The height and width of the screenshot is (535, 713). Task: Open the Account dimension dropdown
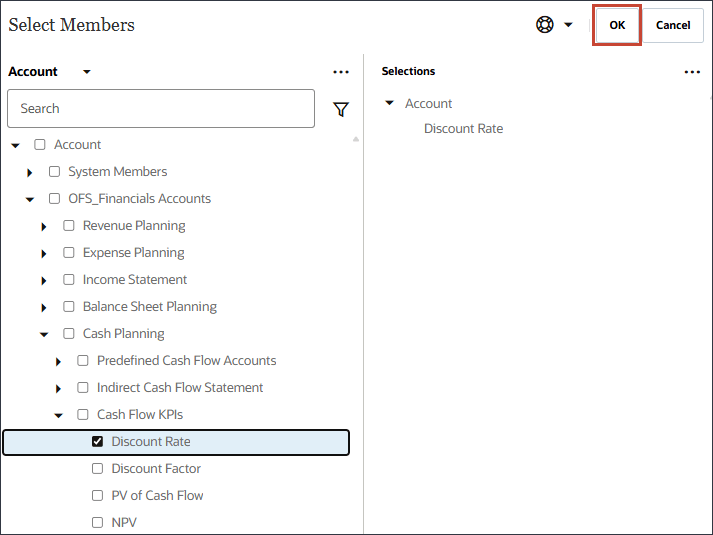coord(87,72)
